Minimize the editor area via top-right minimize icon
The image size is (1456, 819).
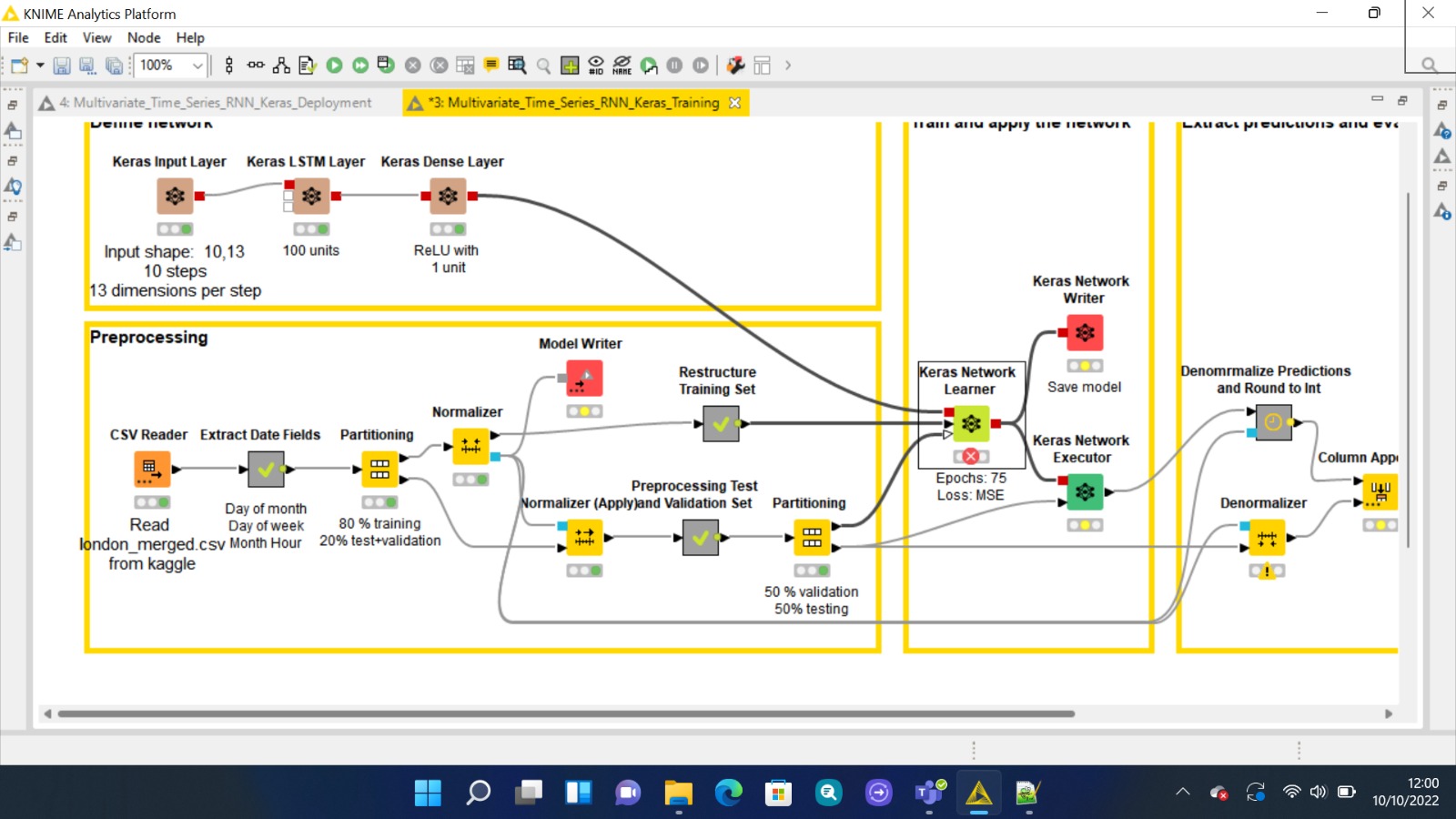pos(1377,98)
